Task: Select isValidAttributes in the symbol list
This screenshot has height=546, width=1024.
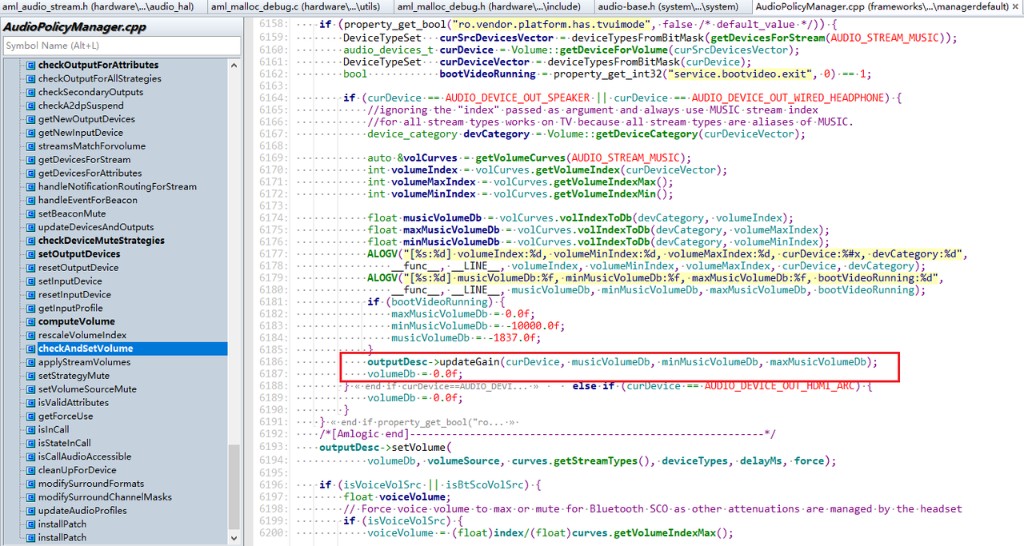Action: point(73,402)
